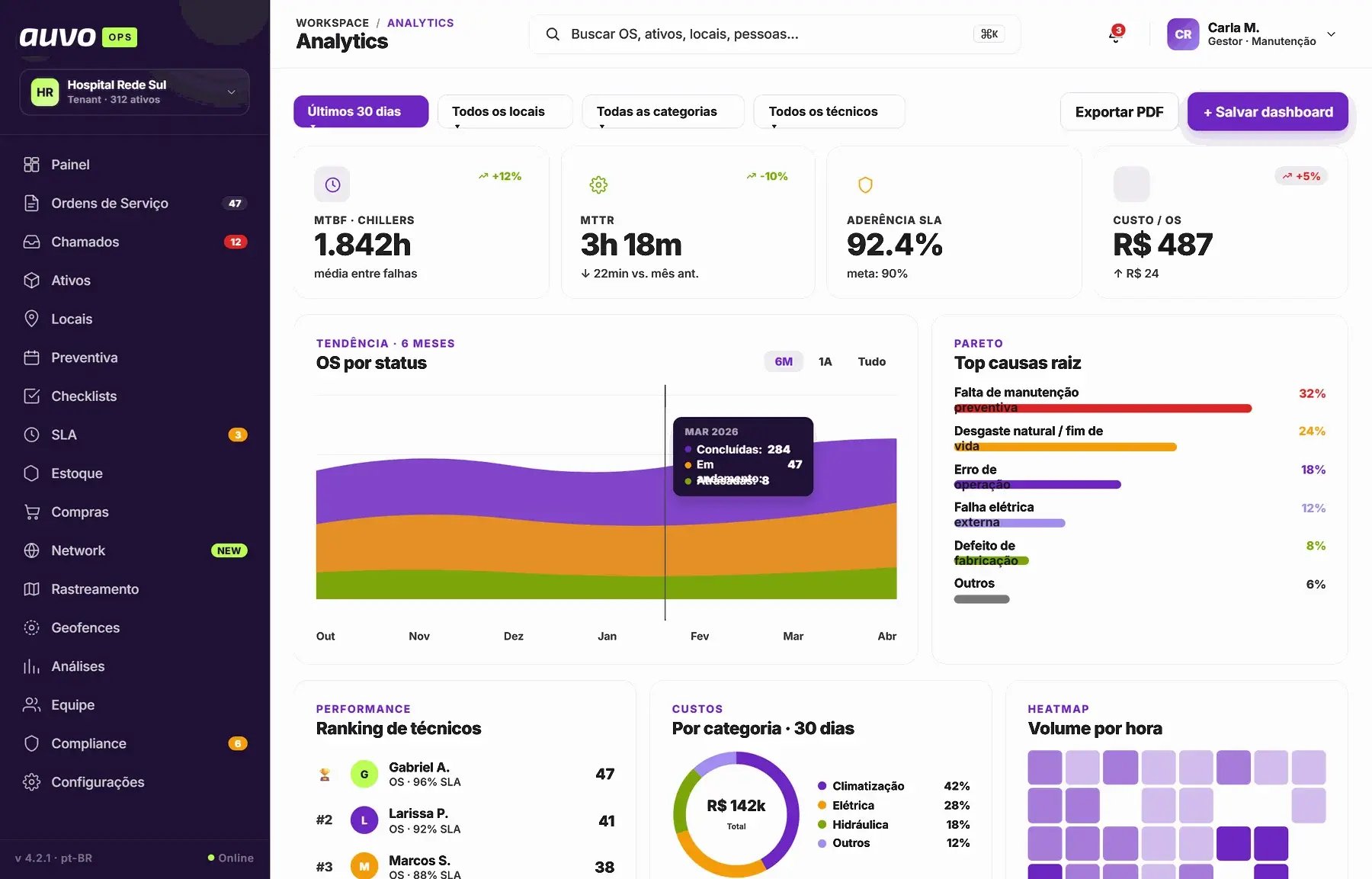
Task: Open Compras shopping cart icon
Action: [31, 512]
